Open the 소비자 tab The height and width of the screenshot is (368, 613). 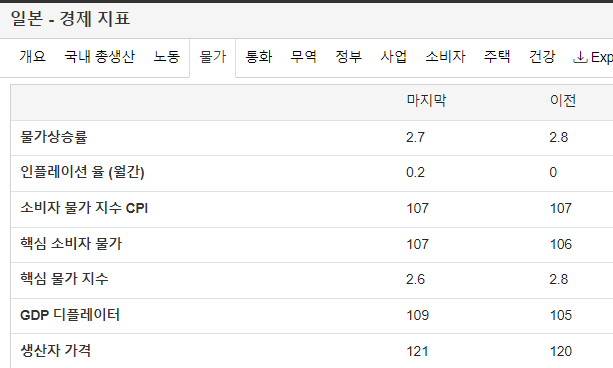point(445,57)
